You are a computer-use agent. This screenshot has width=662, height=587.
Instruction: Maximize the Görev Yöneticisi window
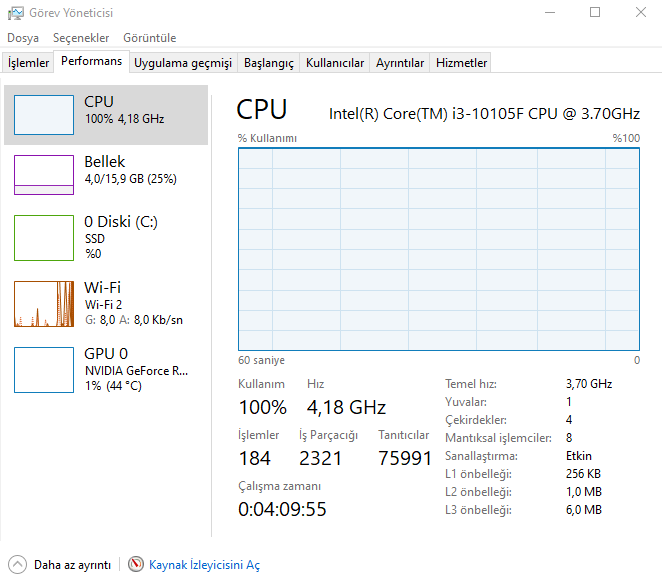point(595,13)
